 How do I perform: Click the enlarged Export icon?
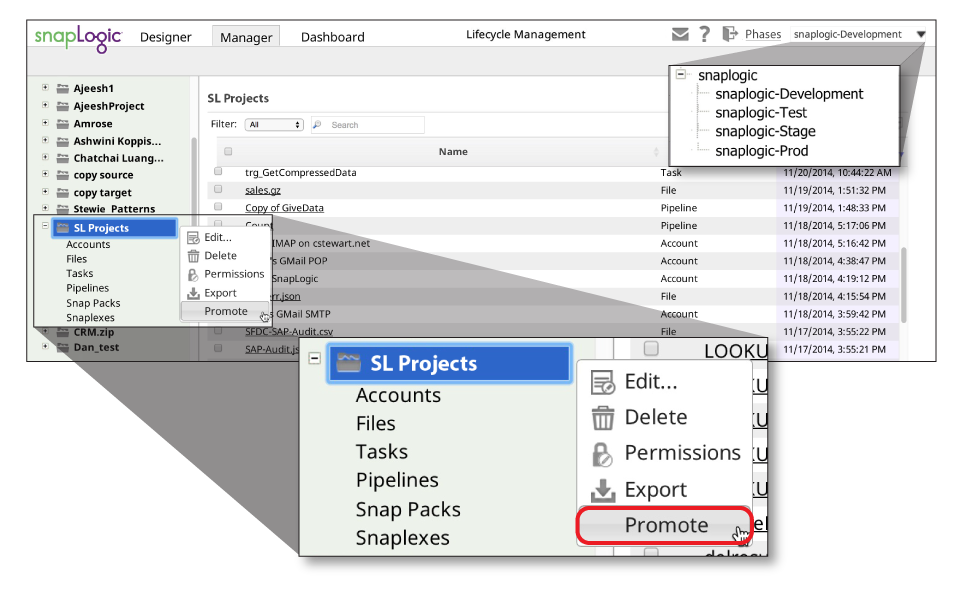[602, 490]
